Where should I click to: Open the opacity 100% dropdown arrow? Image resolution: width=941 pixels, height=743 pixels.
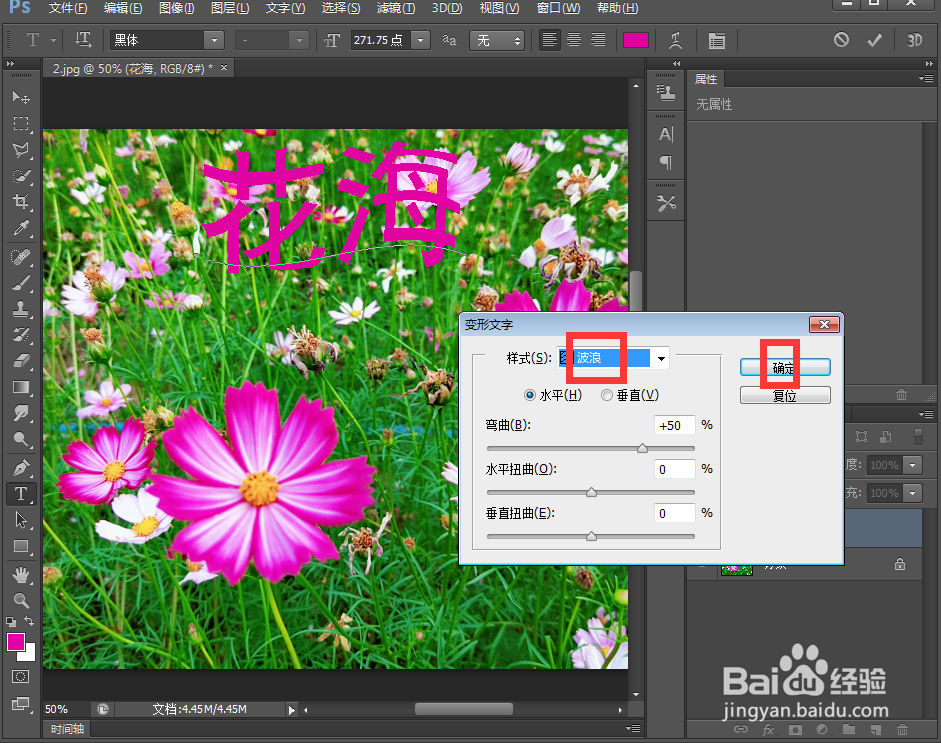[x=913, y=465]
